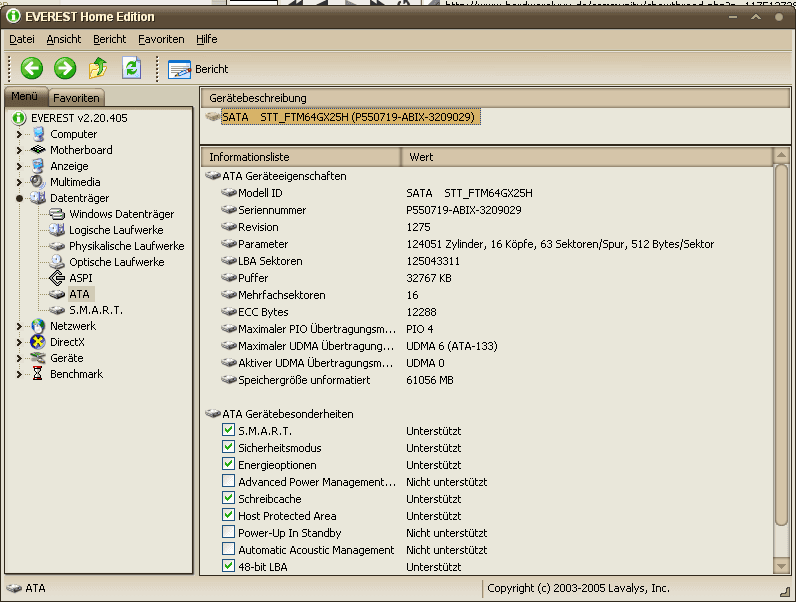Toggle the Host Protected Area checkbox
Viewport: 796px width, 602px height.
coord(228,515)
